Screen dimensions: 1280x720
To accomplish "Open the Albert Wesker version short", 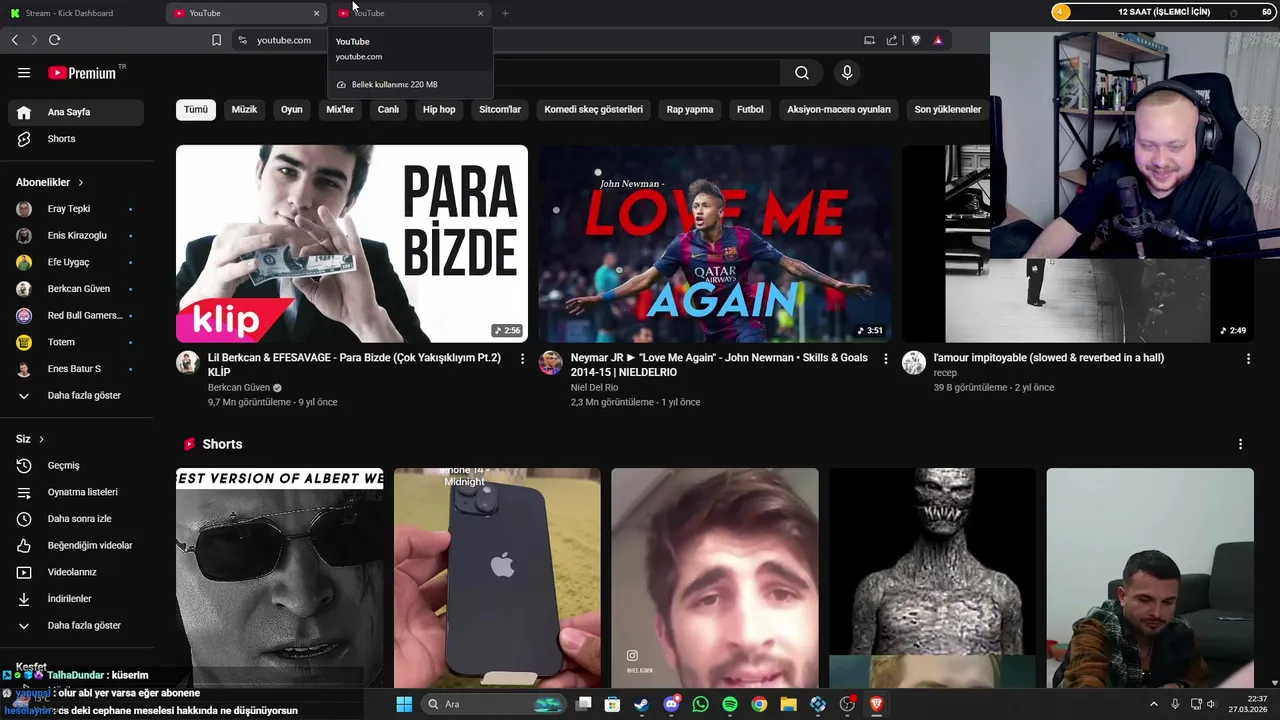I will [280, 578].
